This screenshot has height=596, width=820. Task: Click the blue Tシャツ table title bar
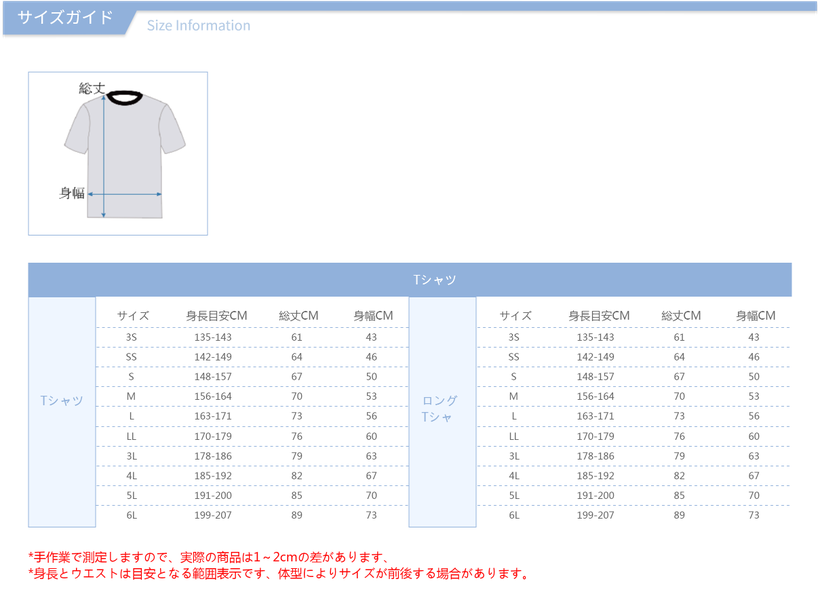pos(410,280)
